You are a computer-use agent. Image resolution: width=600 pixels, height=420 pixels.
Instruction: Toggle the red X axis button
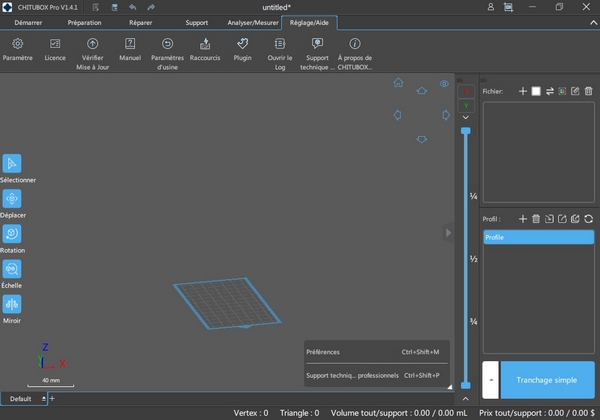click(x=466, y=91)
